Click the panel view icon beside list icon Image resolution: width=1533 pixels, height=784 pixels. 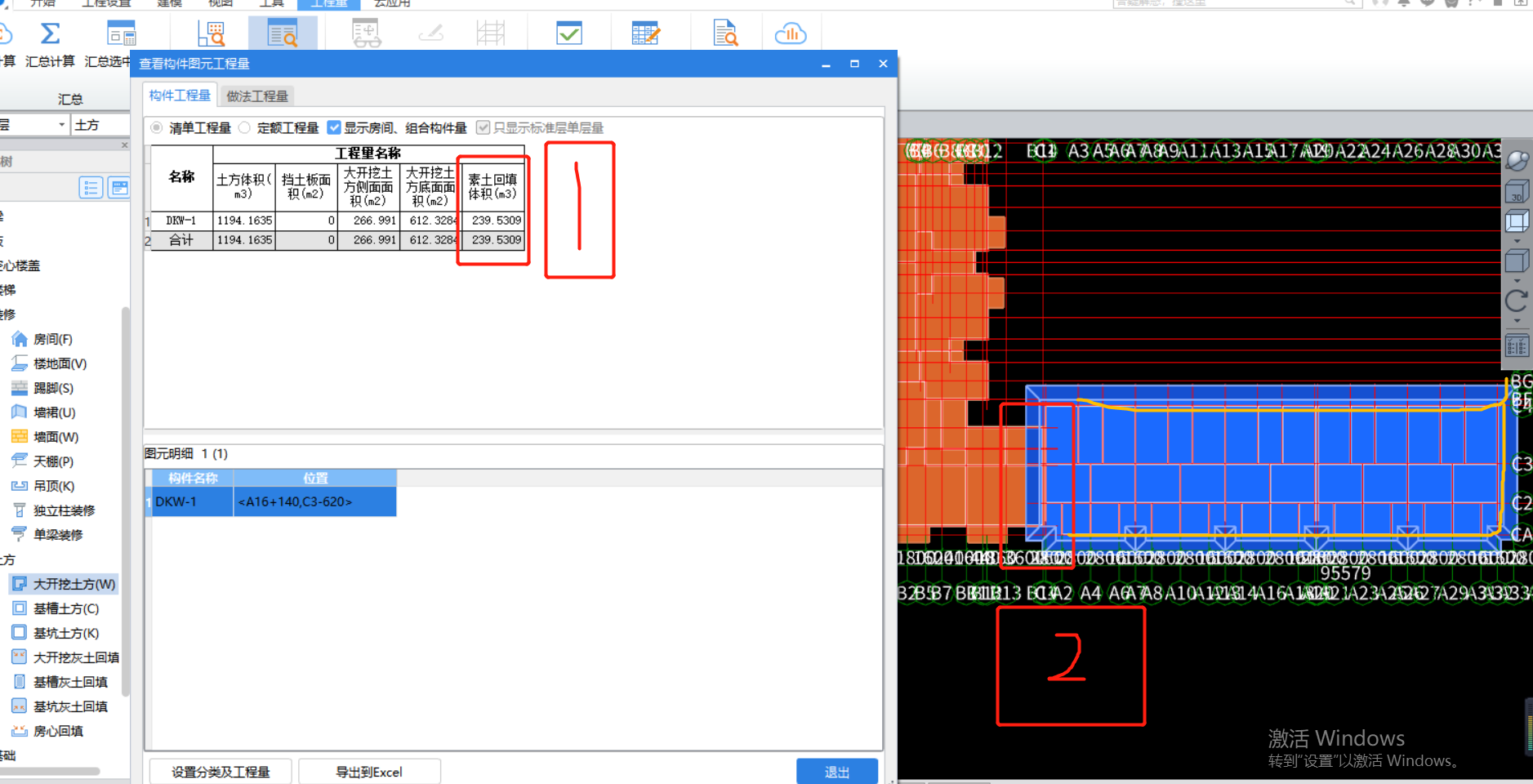click(x=119, y=188)
